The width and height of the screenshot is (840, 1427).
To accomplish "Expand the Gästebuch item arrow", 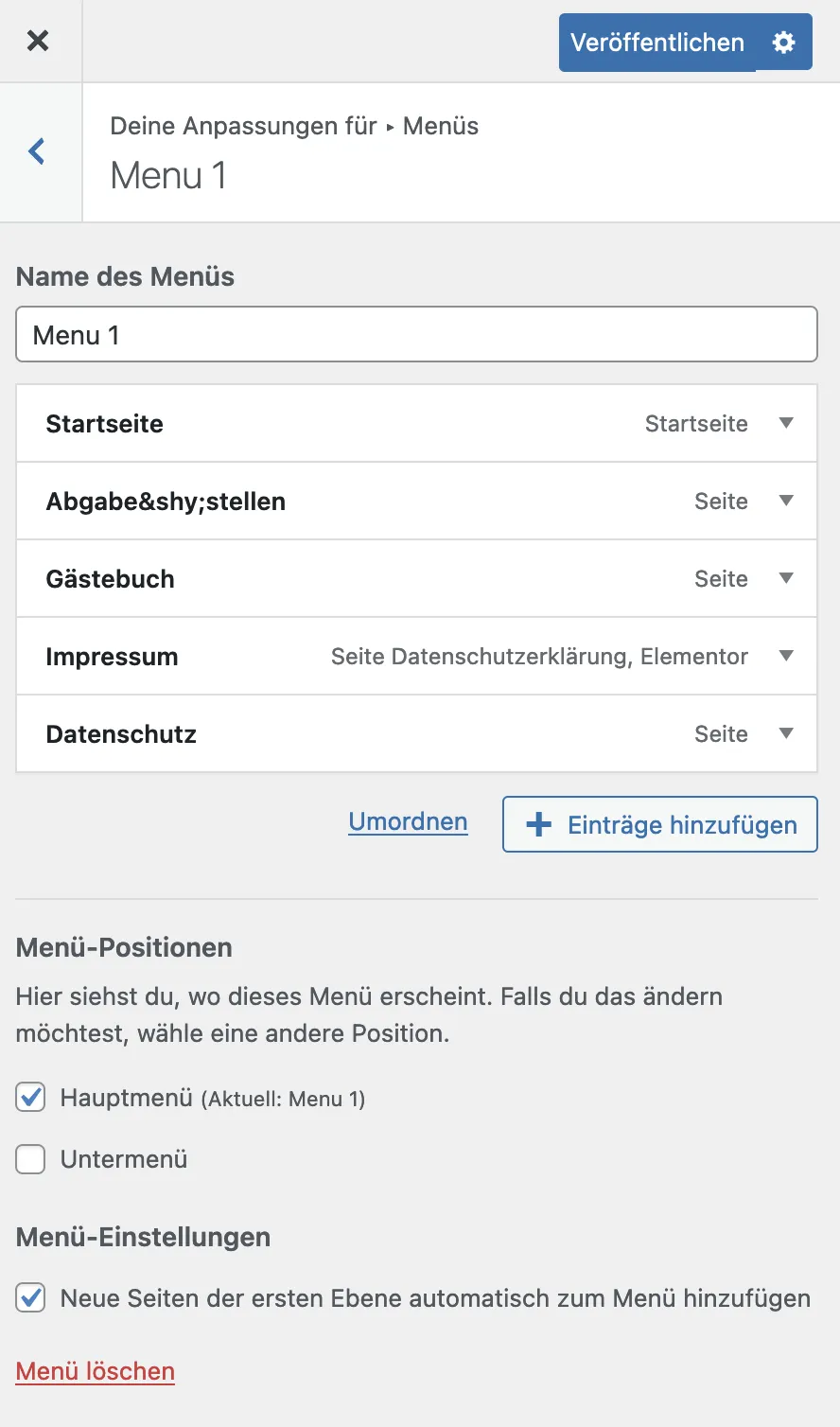I will coord(786,578).
